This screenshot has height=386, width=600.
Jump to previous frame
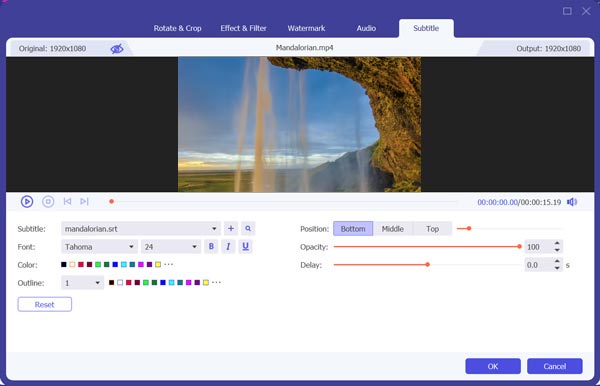(67, 201)
